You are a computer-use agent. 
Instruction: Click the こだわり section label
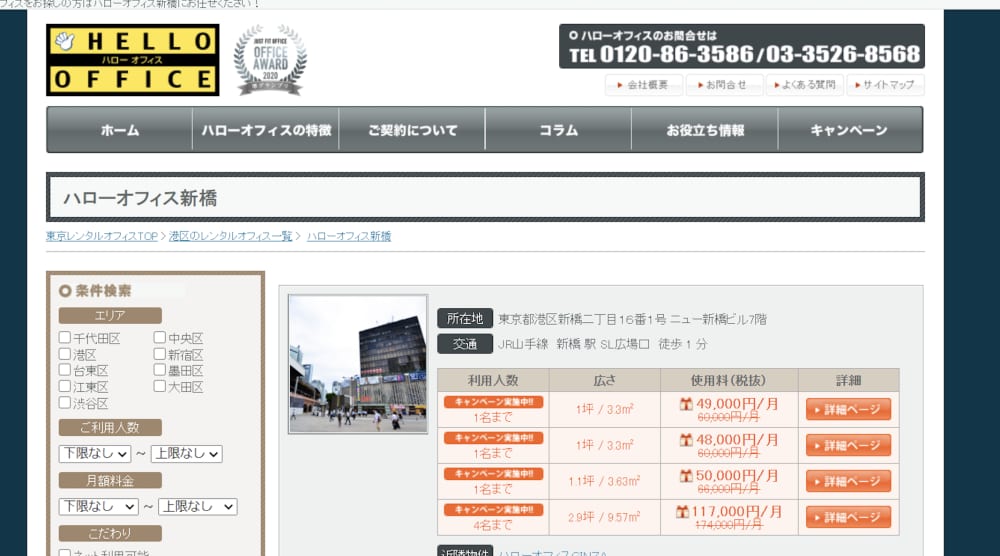click(110, 533)
